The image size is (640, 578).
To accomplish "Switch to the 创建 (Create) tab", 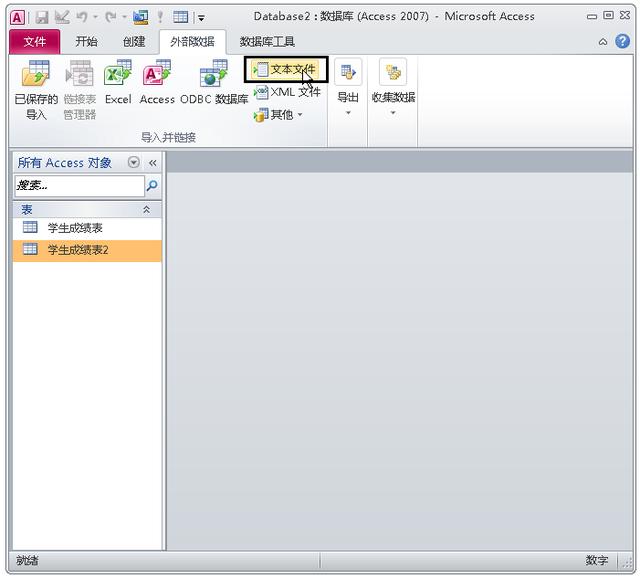I will [x=134, y=42].
